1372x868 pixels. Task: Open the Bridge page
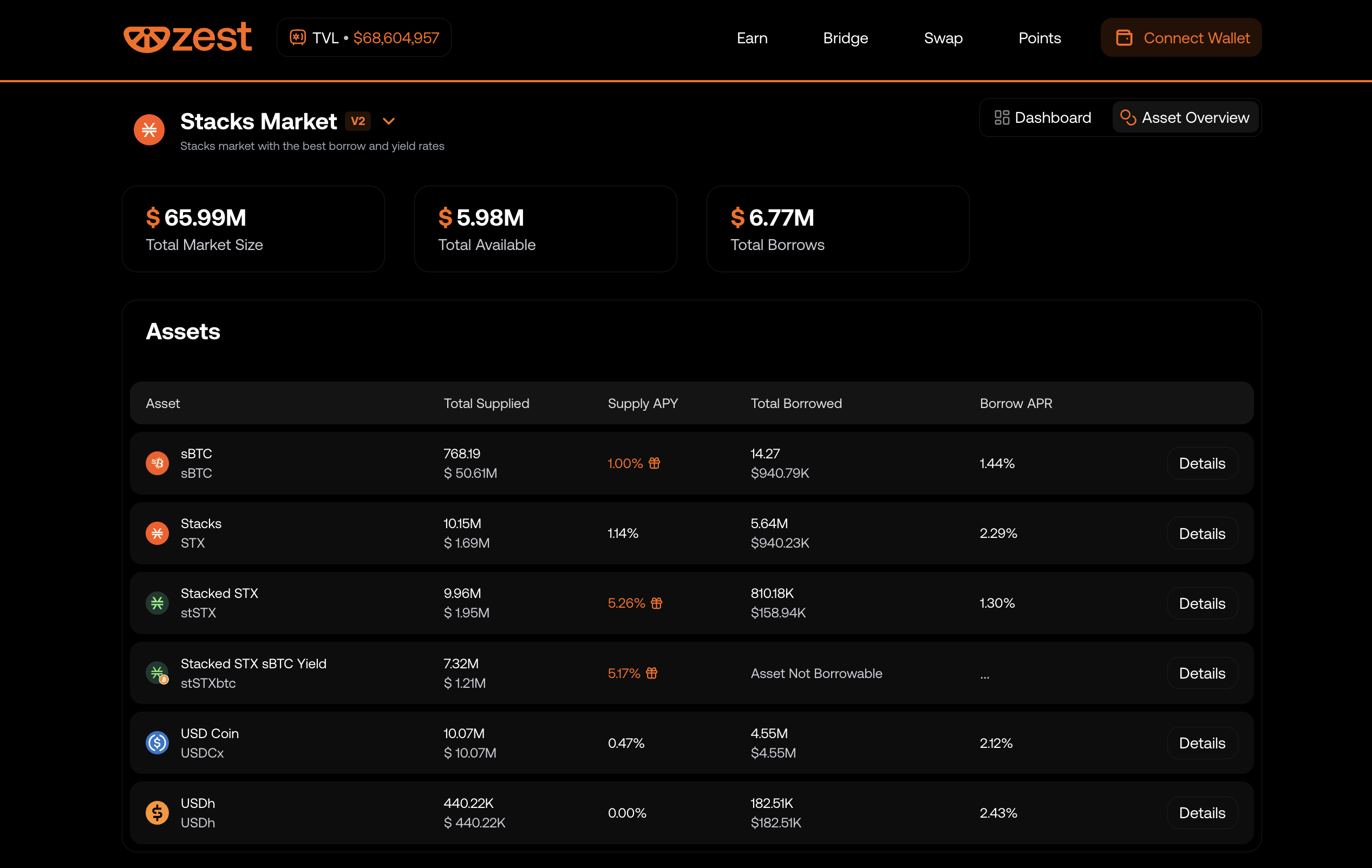(846, 37)
